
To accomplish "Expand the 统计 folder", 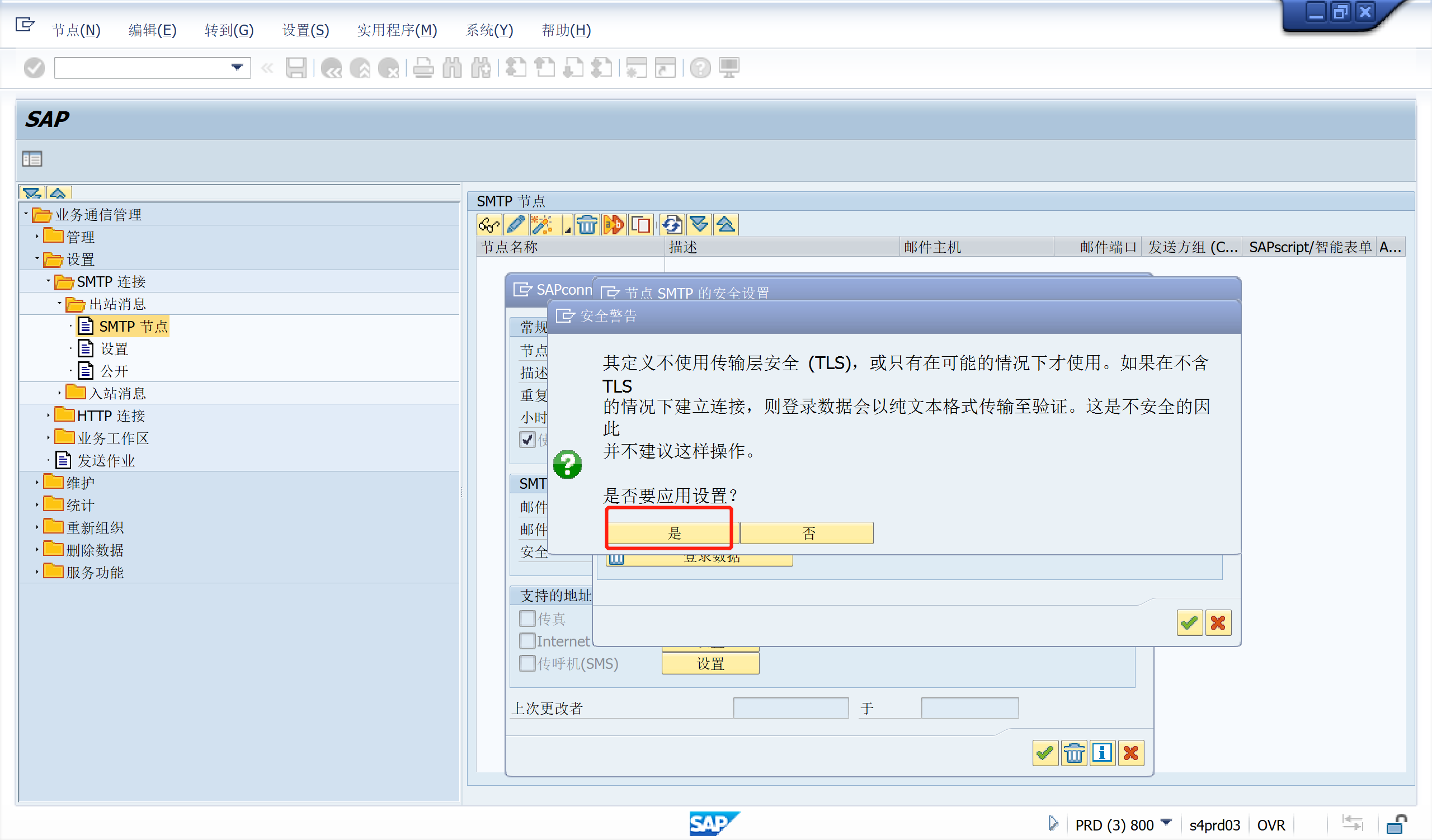I will click(x=37, y=505).
